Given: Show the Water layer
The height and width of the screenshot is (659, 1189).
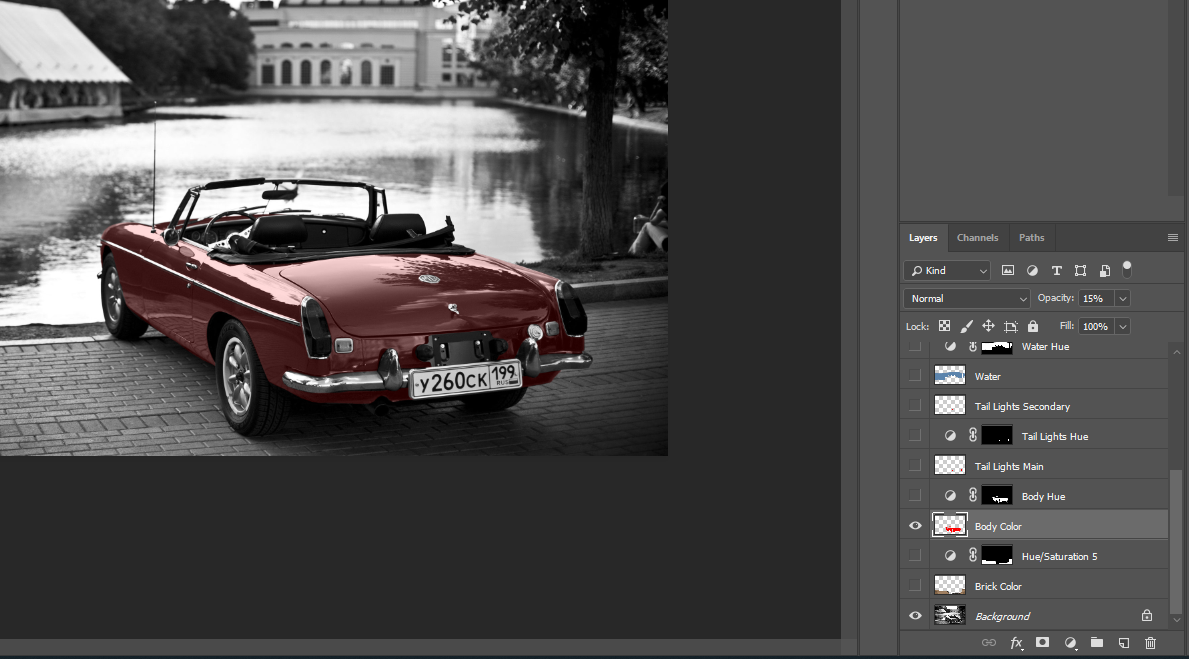Looking at the screenshot, I should 914,376.
